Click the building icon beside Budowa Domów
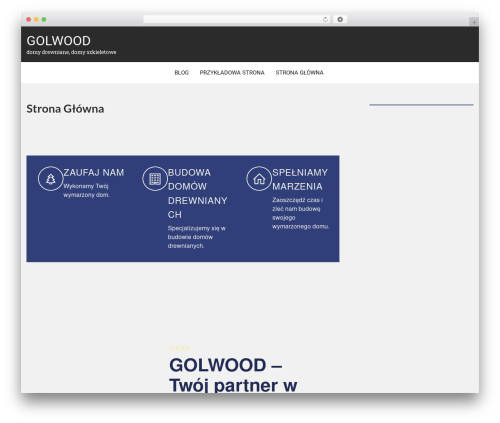 [x=155, y=179]
